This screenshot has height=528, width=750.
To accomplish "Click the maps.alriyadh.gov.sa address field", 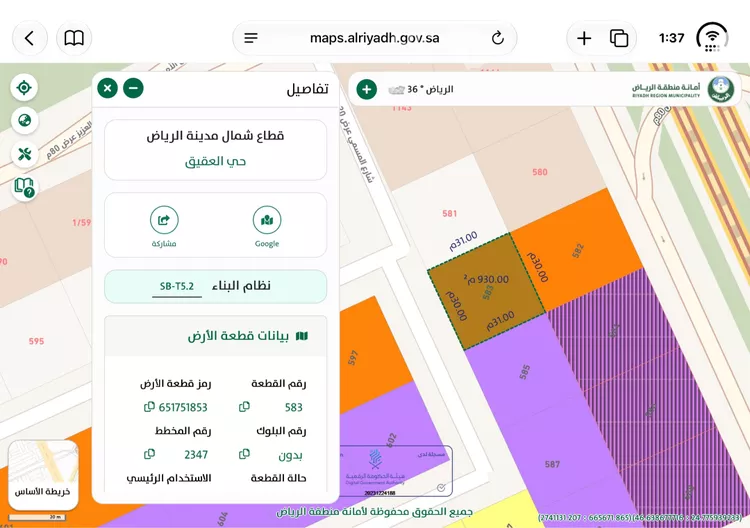I will pos(375,38).
